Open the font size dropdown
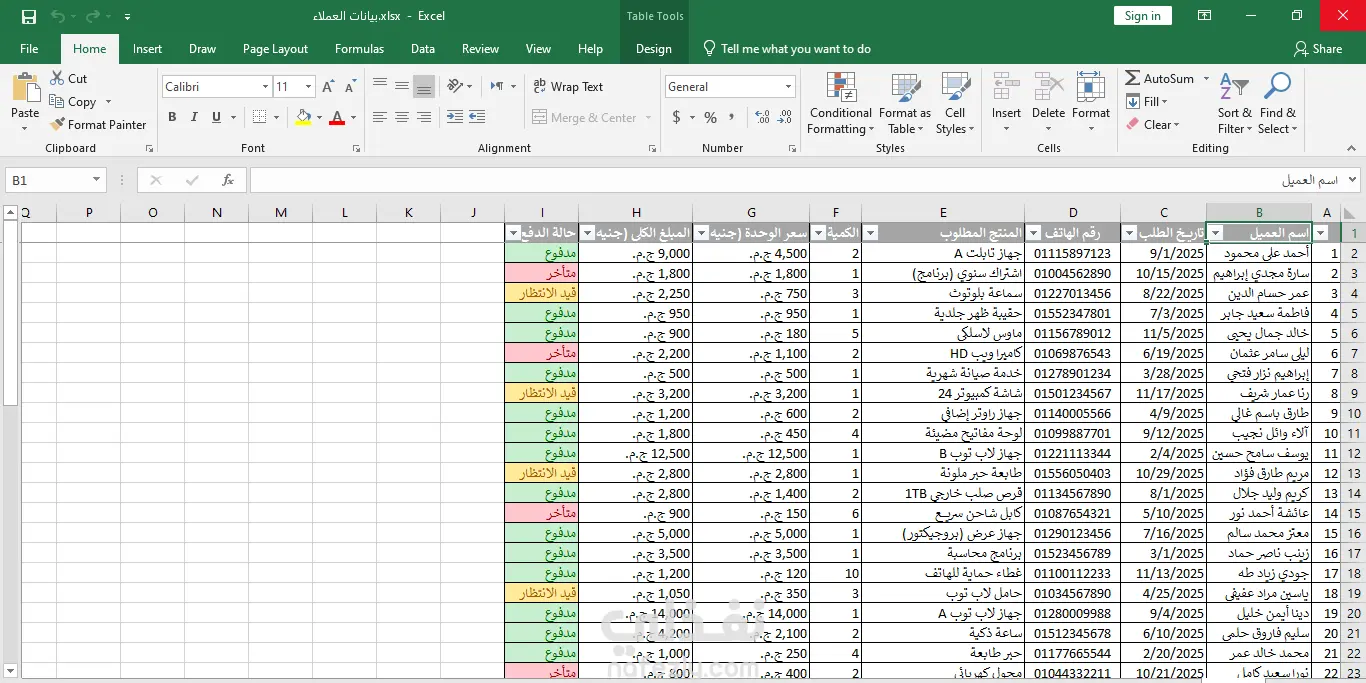 309,87
